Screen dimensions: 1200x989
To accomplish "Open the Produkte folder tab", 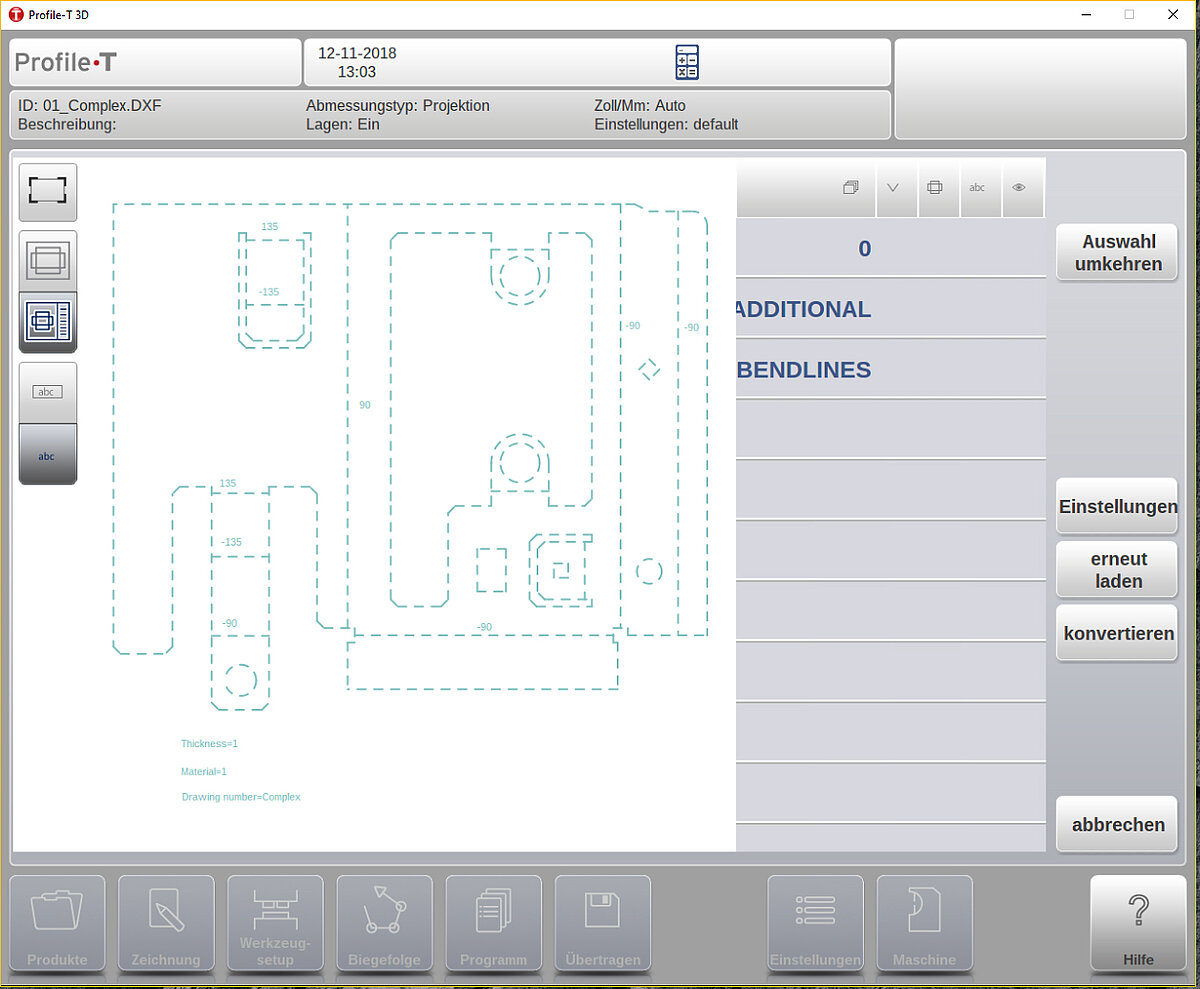I will pos(57,924).
